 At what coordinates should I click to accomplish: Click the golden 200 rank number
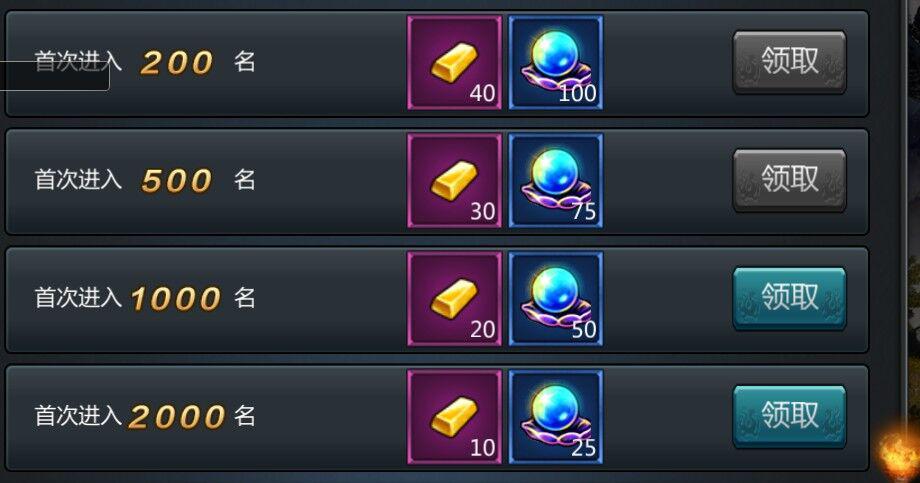[x=177, y=62]
